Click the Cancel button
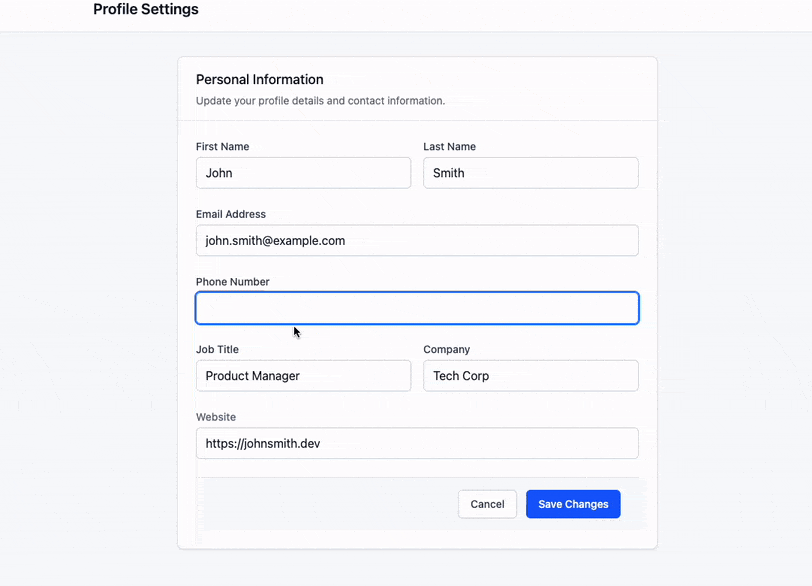 [487, 504]
